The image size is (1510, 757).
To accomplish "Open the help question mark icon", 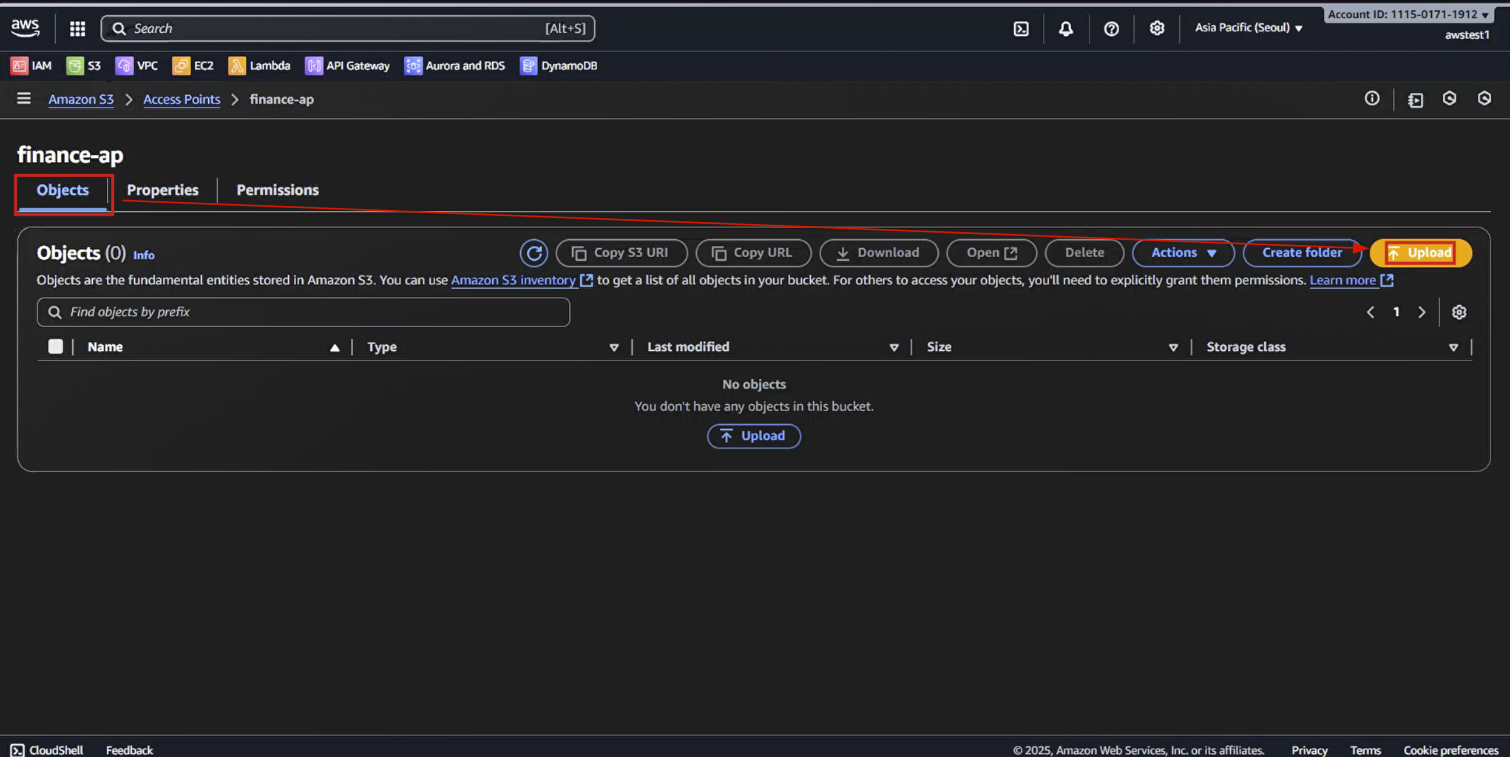I will tap(1111, 29).
